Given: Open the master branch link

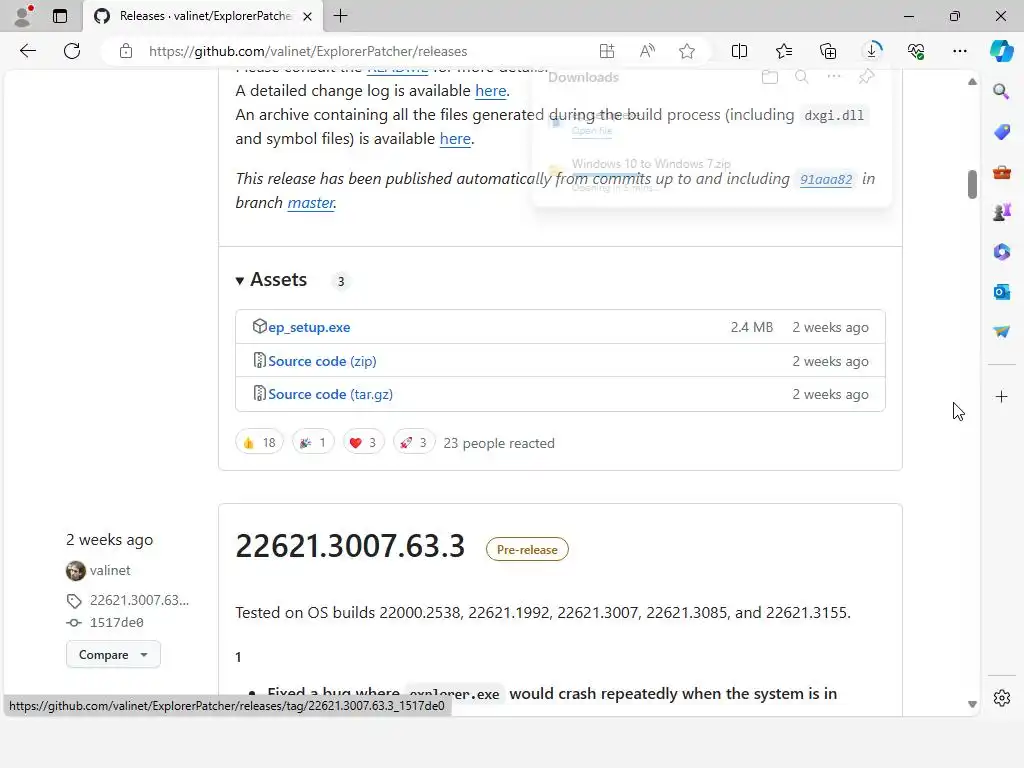Looking at the screenshot, I should click(x=311, y=203).
